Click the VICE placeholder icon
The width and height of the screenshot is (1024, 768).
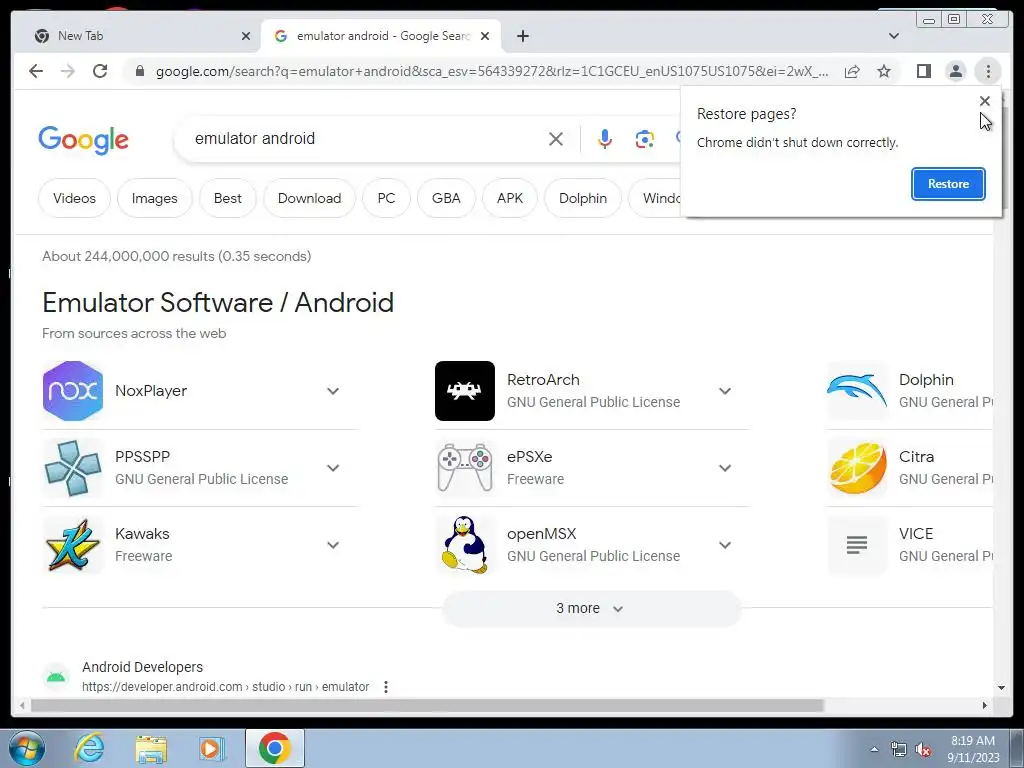pos(857,545)
